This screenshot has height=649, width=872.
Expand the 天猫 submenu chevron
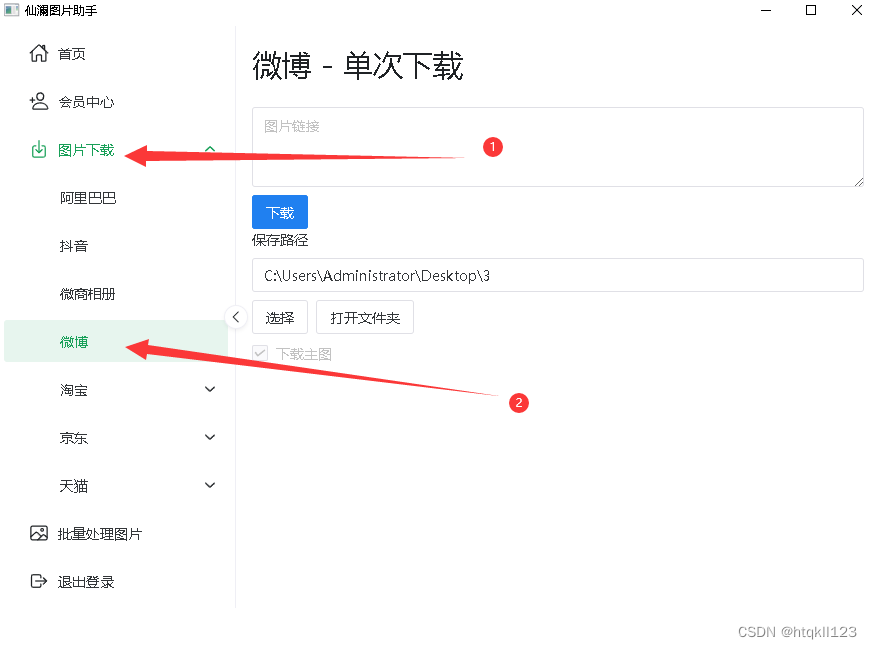(x=210, y=485)
